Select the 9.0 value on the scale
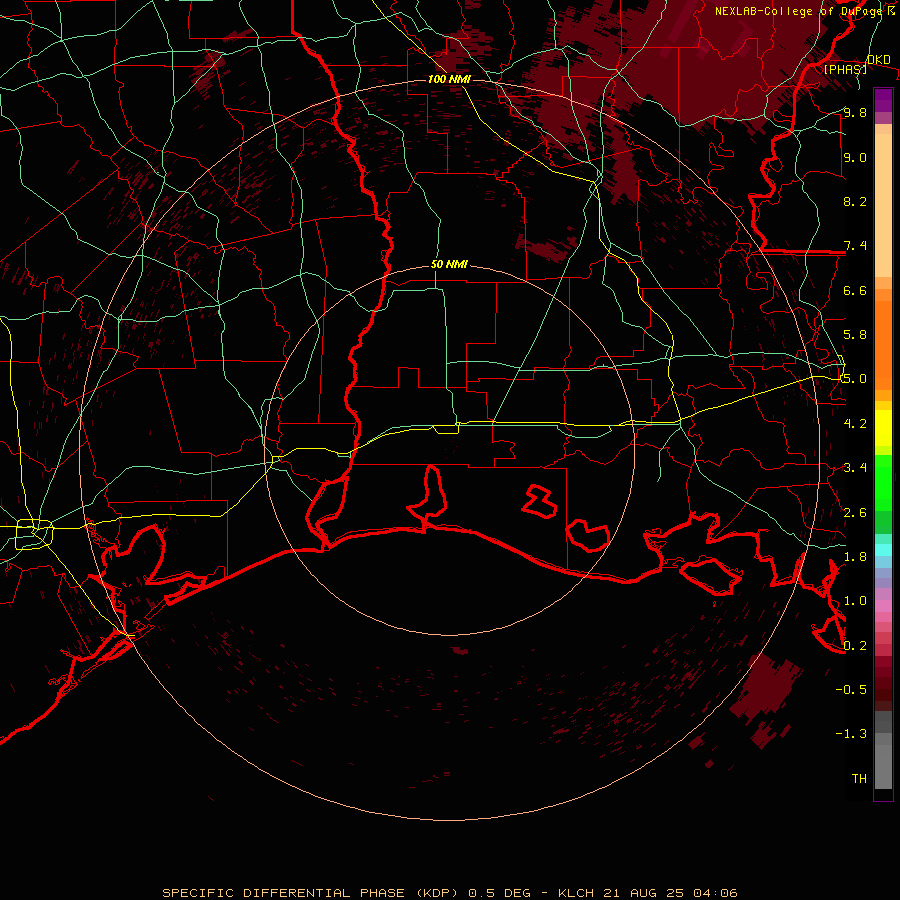Viewport: 900px width, 900px height. 855,157
